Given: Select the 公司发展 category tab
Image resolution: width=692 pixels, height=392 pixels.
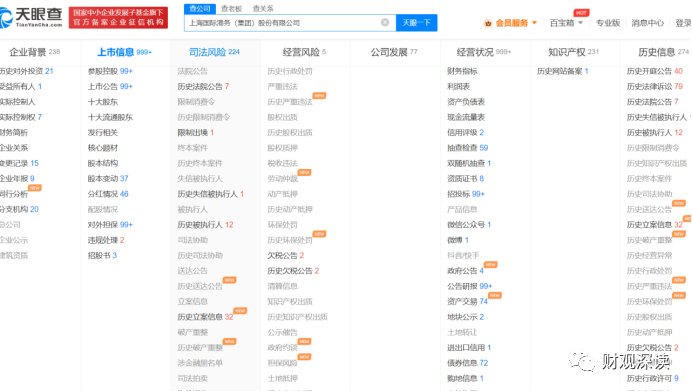Looking at the screenshot, I should point(394,52).
